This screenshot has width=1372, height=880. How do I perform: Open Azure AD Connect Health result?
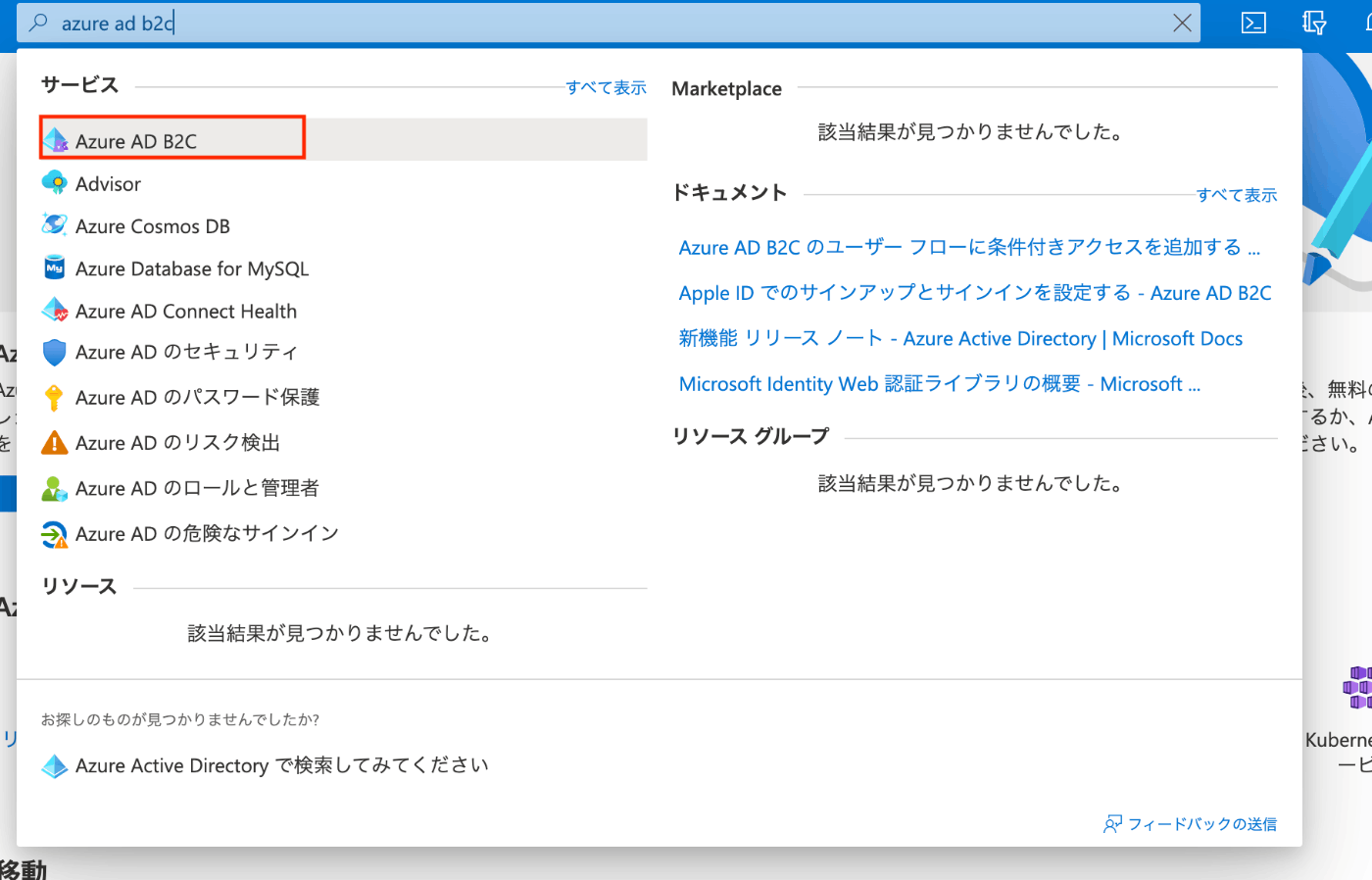[x=343, y=311]
